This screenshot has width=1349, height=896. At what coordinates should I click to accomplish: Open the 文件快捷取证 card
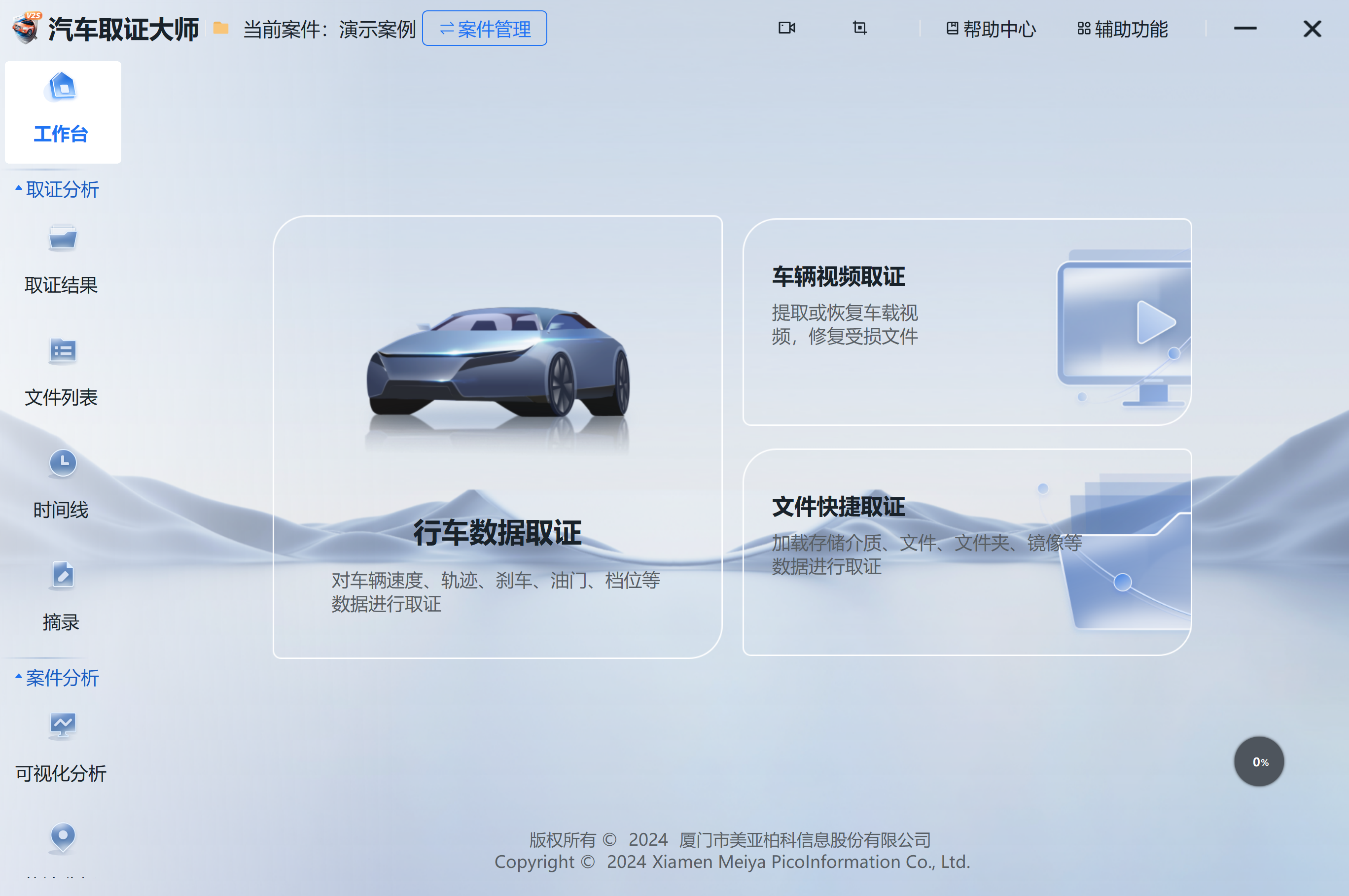pyautogui.click(x=966, y=552)
